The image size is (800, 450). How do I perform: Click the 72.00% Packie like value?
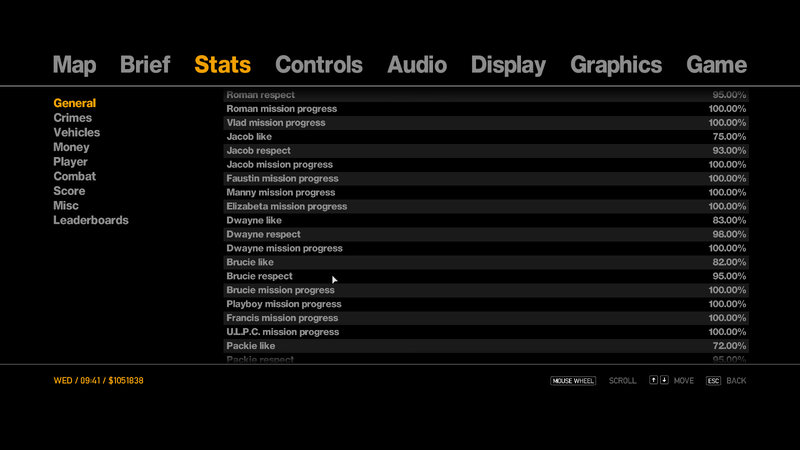coord(729,346)
